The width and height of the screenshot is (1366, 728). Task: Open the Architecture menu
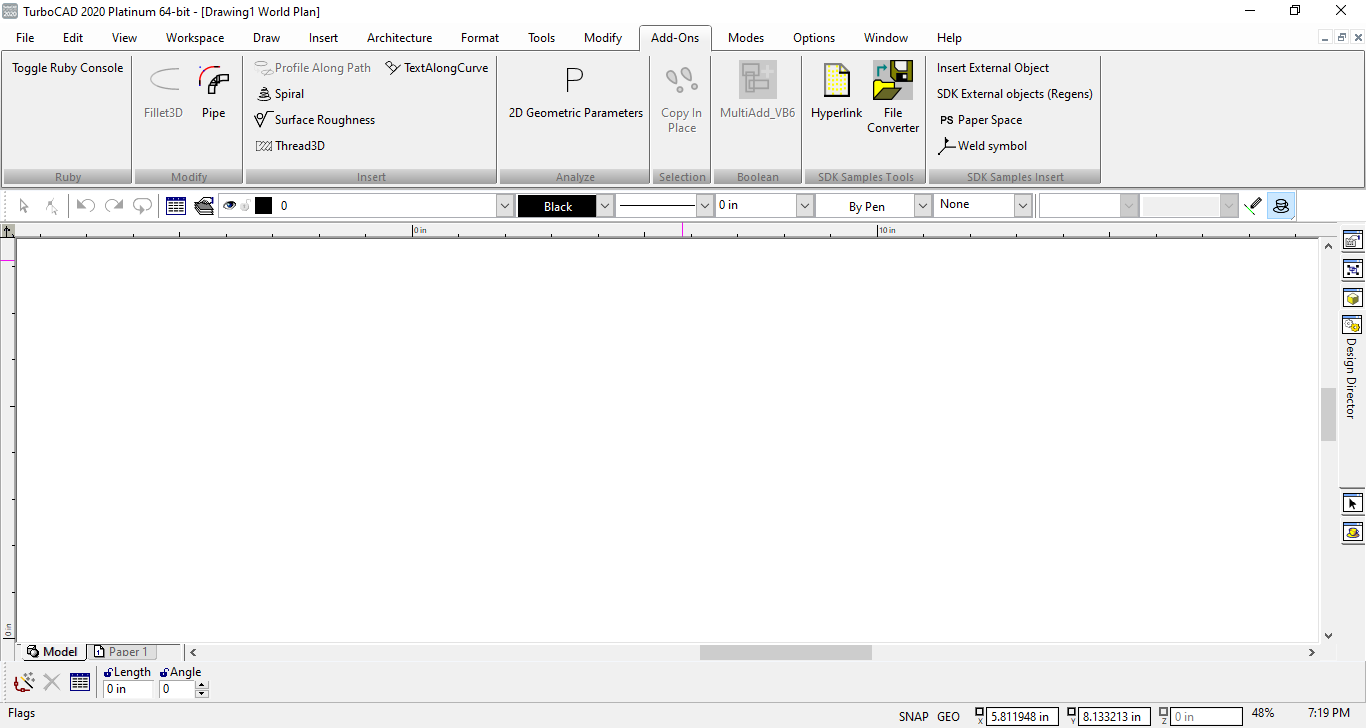click(399, 38)
